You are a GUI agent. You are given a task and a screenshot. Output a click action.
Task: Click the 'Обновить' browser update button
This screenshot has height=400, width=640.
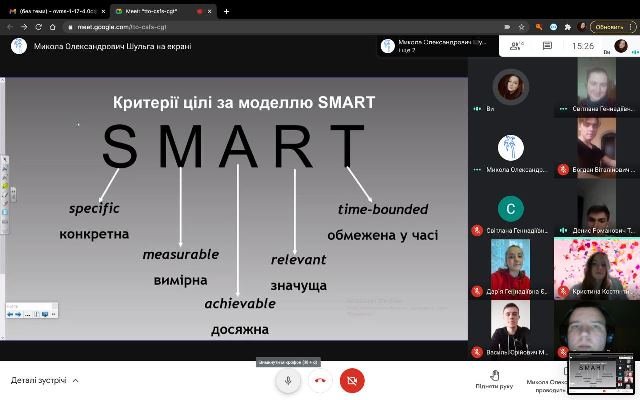(609, 27)
